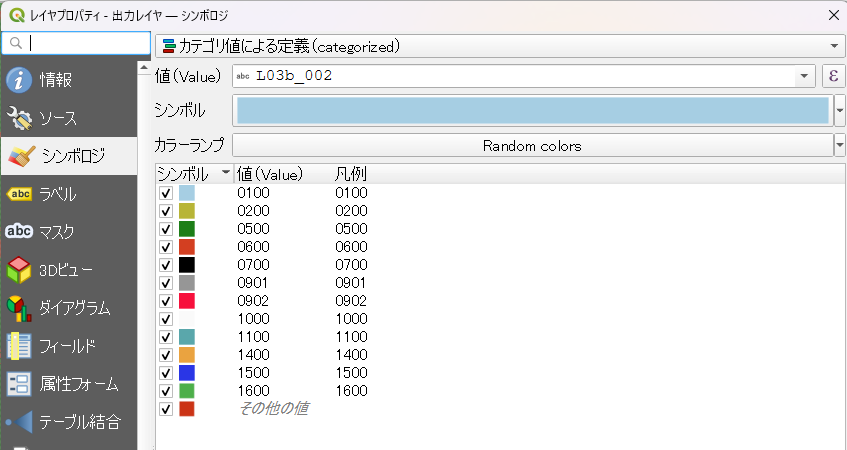Uncheck the 1400 category checkbox
Viewport: 847px width, 450px height.
[166, 355]
